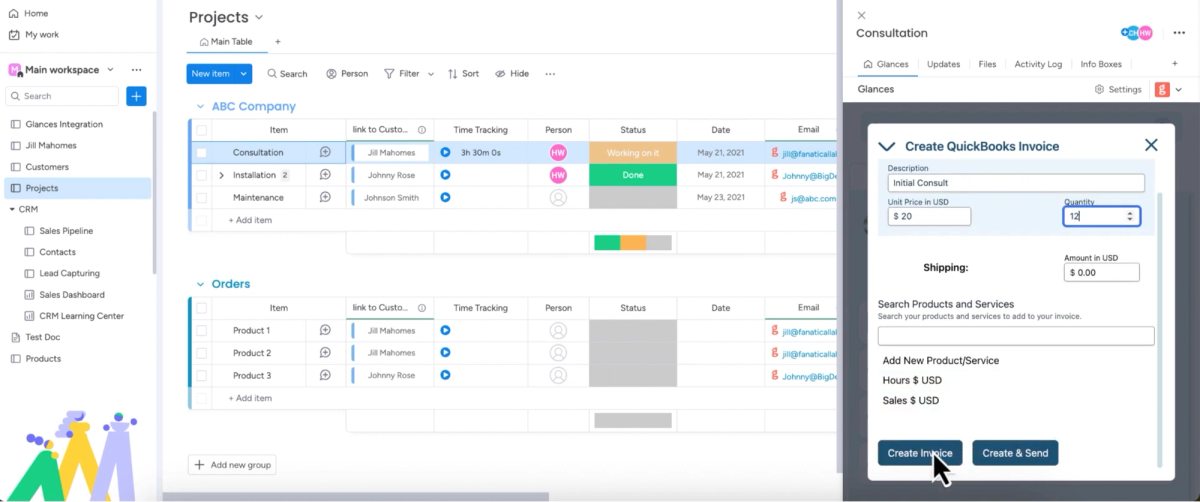Viewport: 1200px width, 502px height.
Task: Add a new board view tab
Action: (x=278, y=42)
